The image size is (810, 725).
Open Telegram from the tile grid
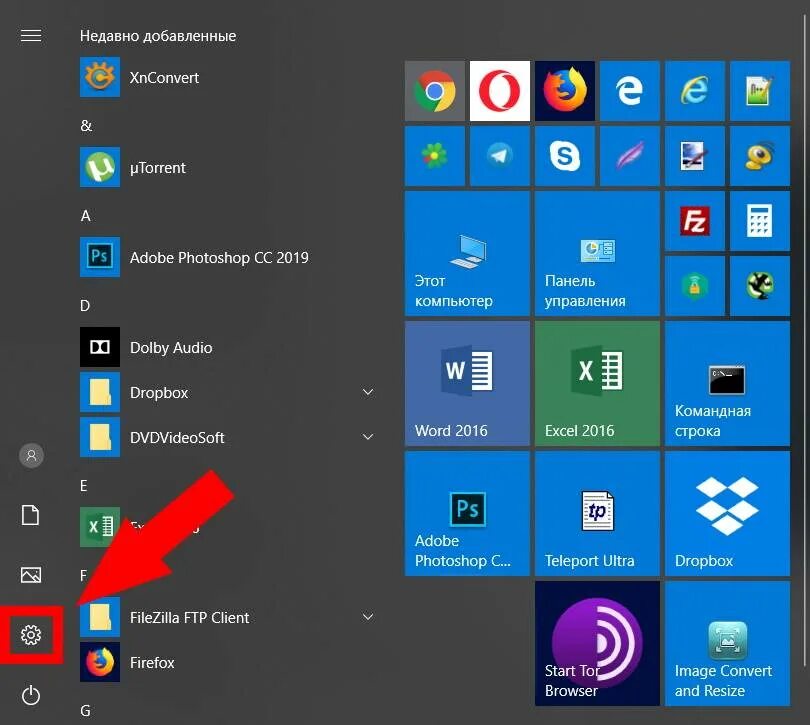click(499, 156)
